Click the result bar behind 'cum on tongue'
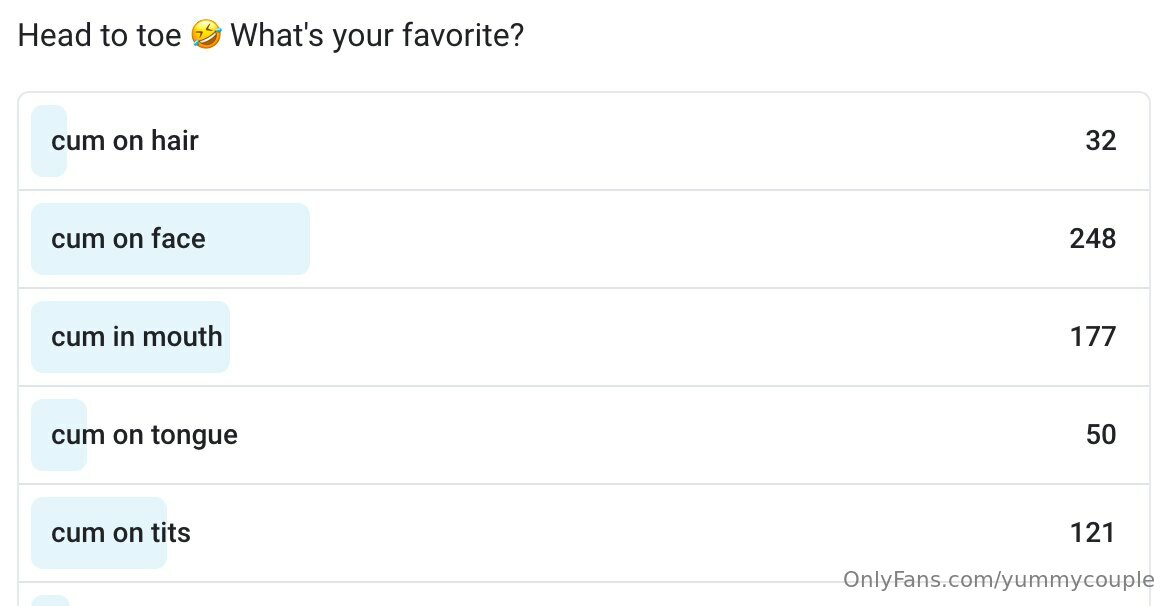The height and width of the screenshot is (606, 1168). tap(59, 435)
